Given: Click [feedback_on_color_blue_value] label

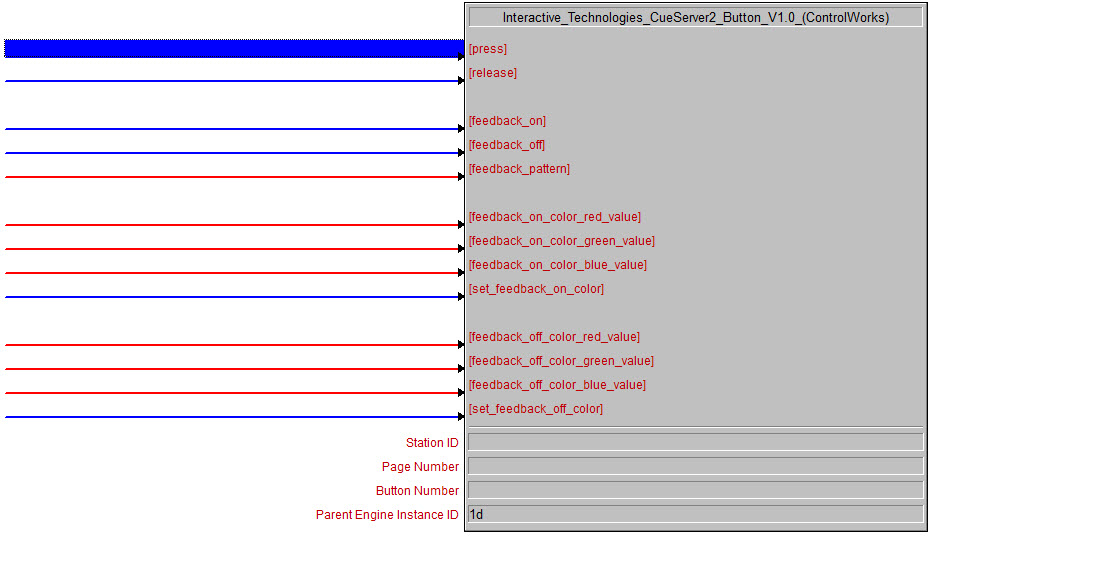Looking at the screenshot, I should pyautogui.click(x=558, y=265).
